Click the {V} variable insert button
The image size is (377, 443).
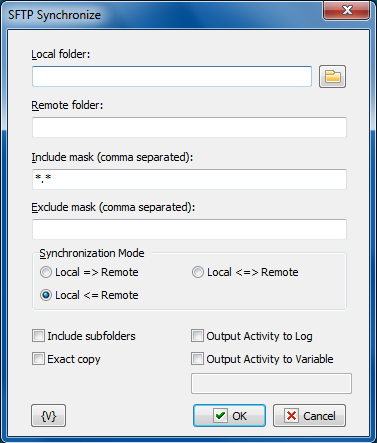click(49, 416)
